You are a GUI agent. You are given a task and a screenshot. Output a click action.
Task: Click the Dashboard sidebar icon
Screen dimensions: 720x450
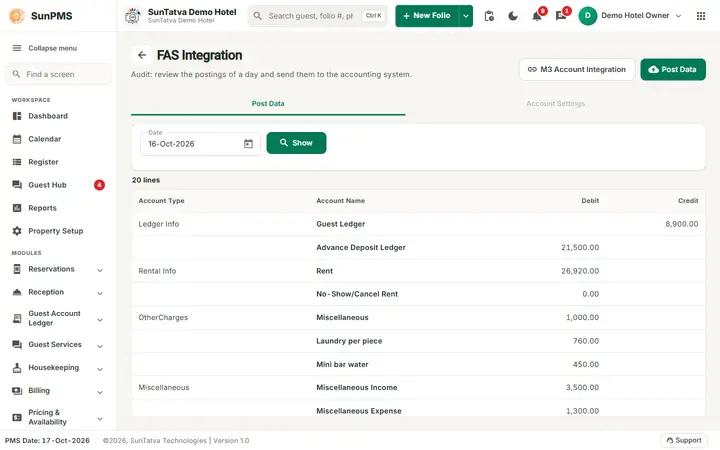tap(17, 116)
